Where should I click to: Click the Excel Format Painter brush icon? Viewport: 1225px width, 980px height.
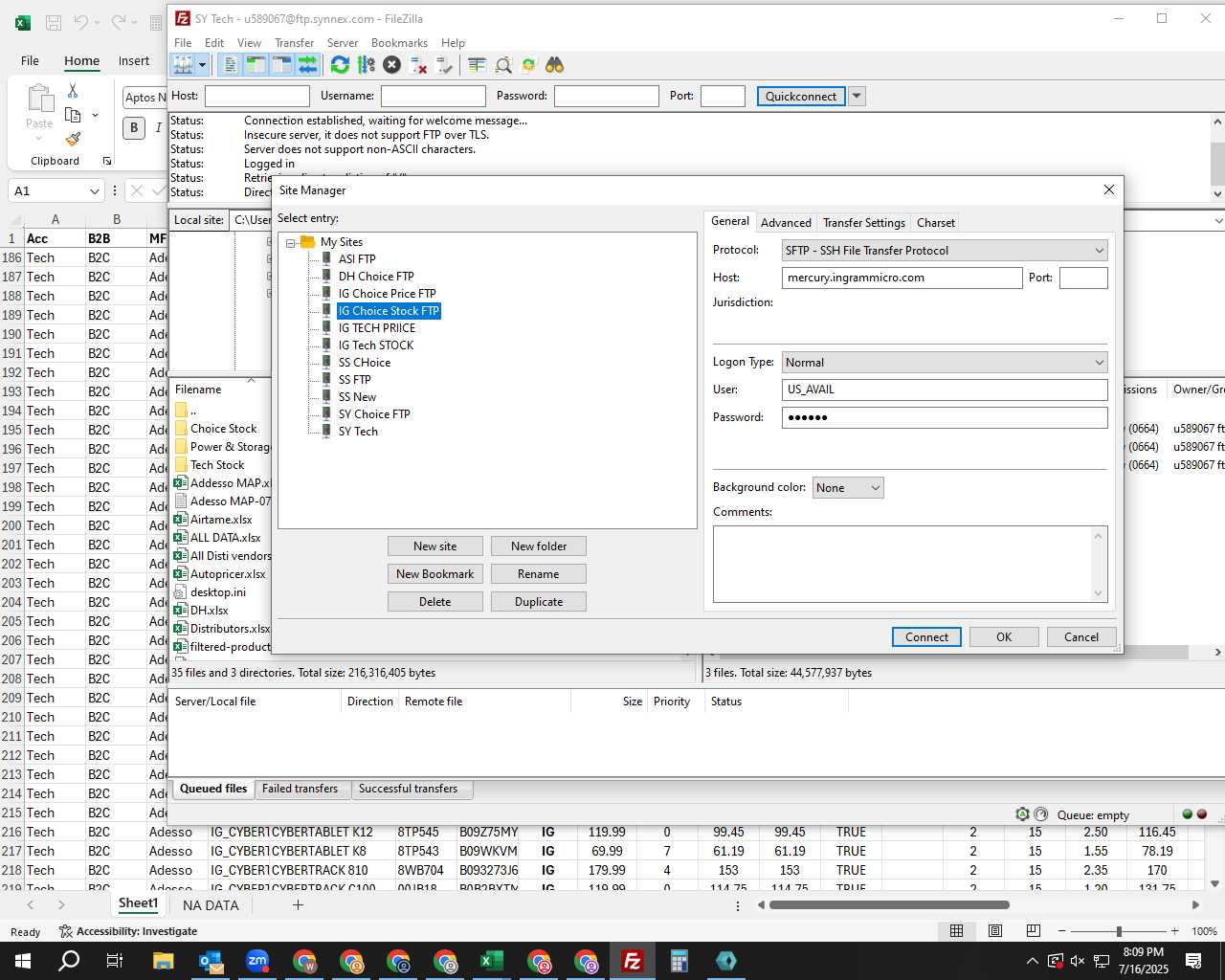tap(73, 140)
